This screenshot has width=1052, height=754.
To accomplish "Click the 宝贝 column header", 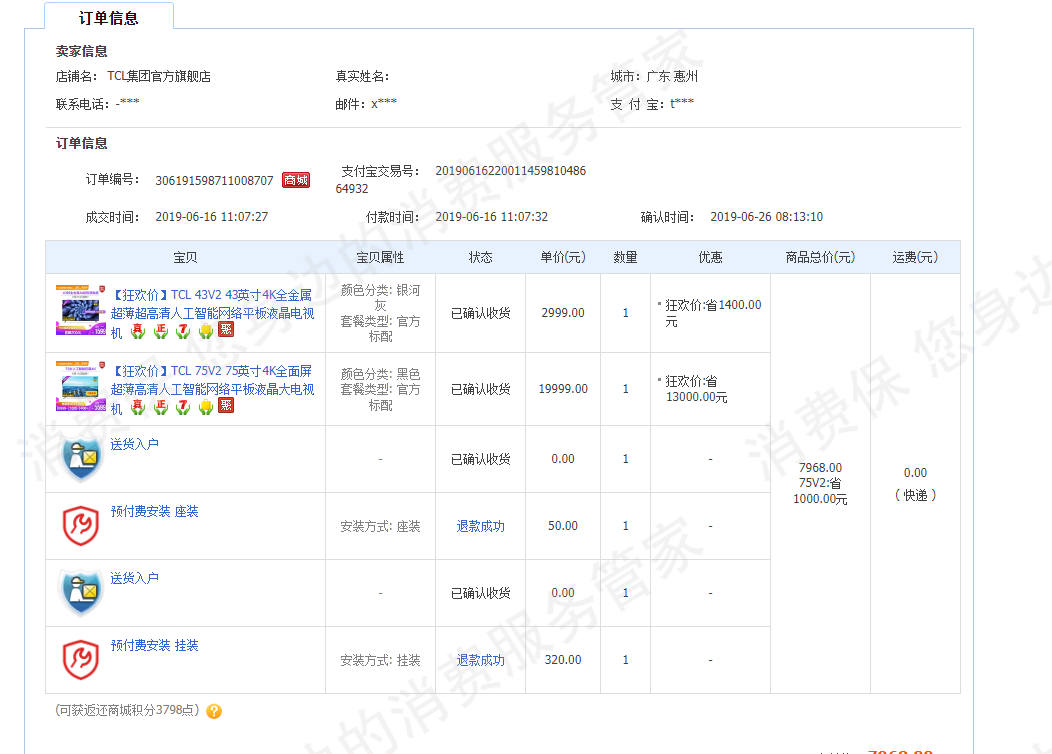I will click(185, 258).
